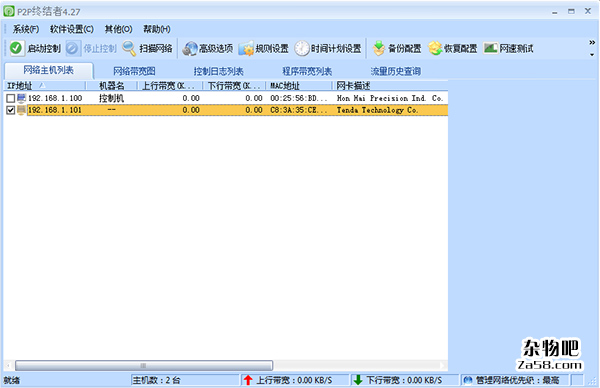Switch to the 控制日志列表 tab
This screenshot has width=600, height=388.
point(218,71)
